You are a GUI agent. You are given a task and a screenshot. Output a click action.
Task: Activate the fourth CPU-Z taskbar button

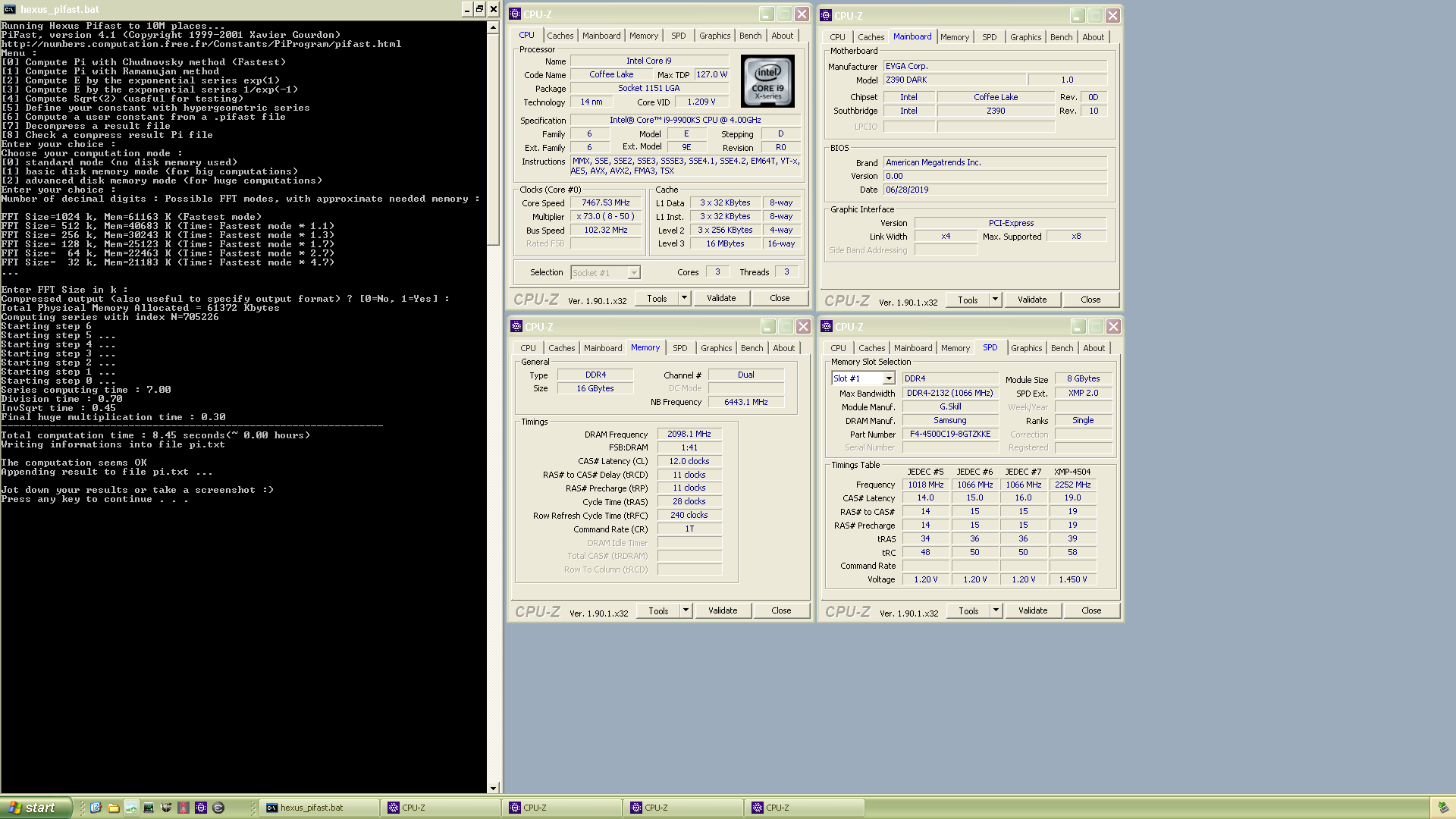805,808
